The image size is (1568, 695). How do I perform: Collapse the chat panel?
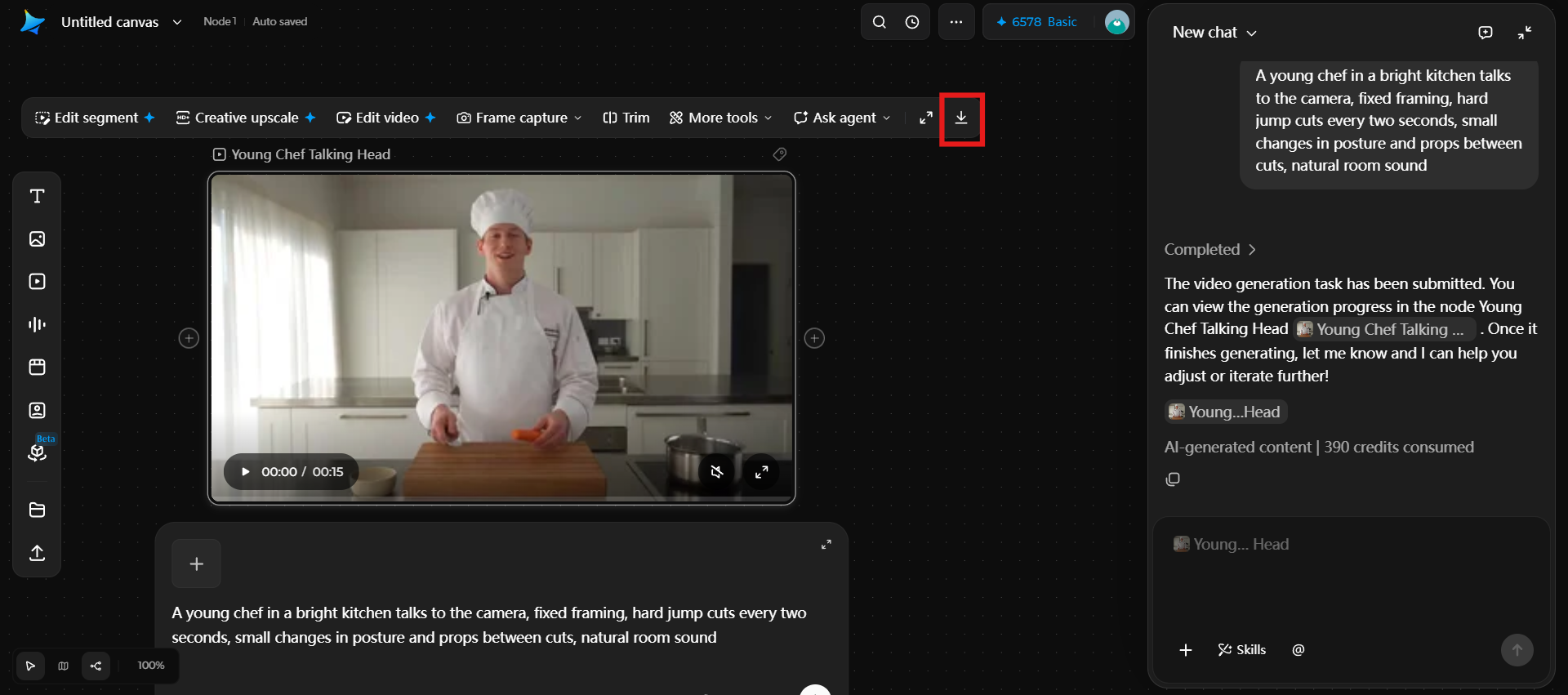click(1525, 33)
